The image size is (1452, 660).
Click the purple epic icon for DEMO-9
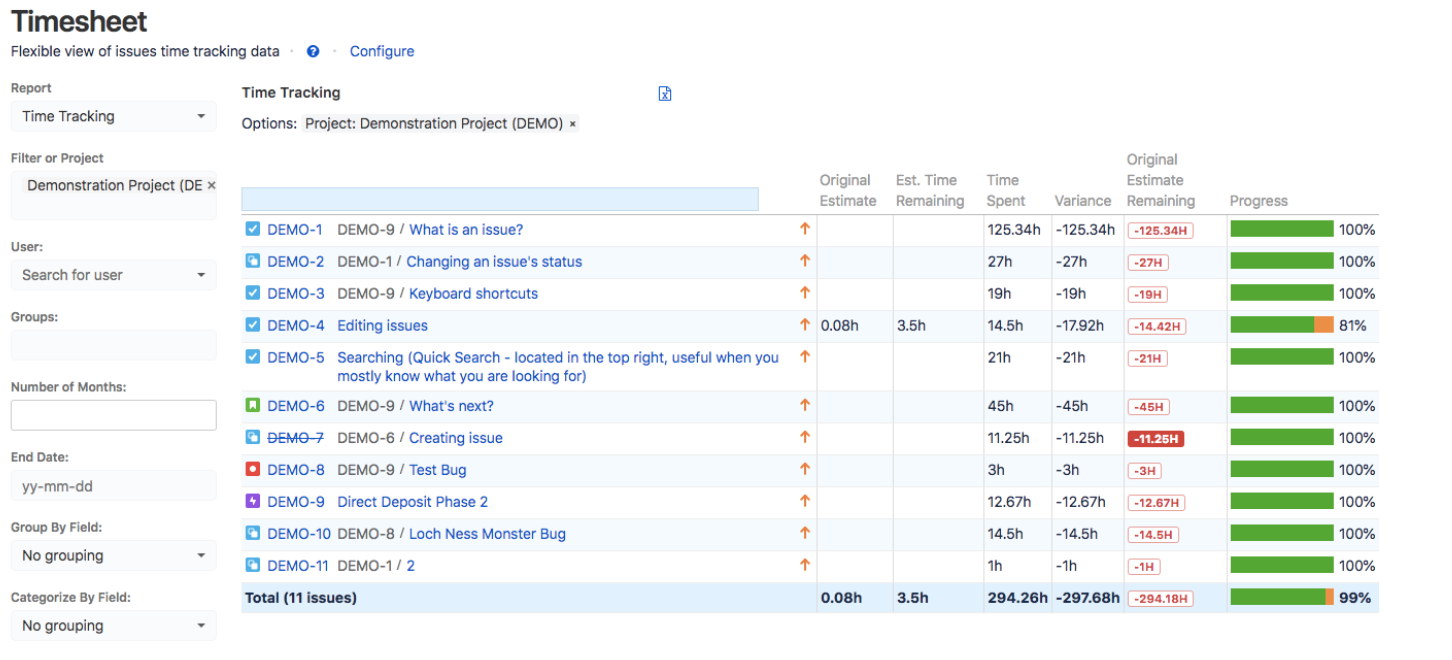coord(251,501)
